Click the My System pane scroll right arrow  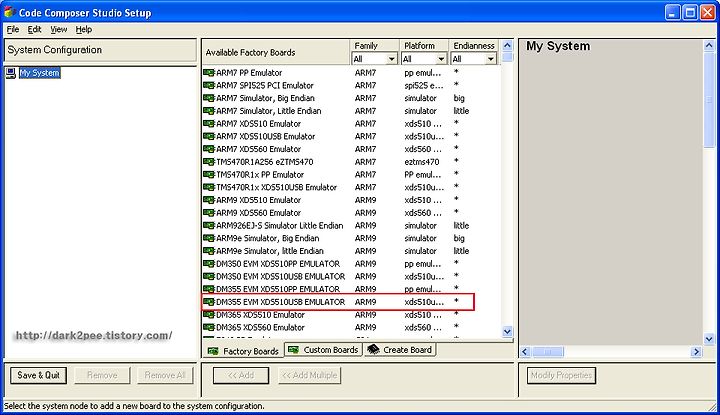tap(697, 352)
